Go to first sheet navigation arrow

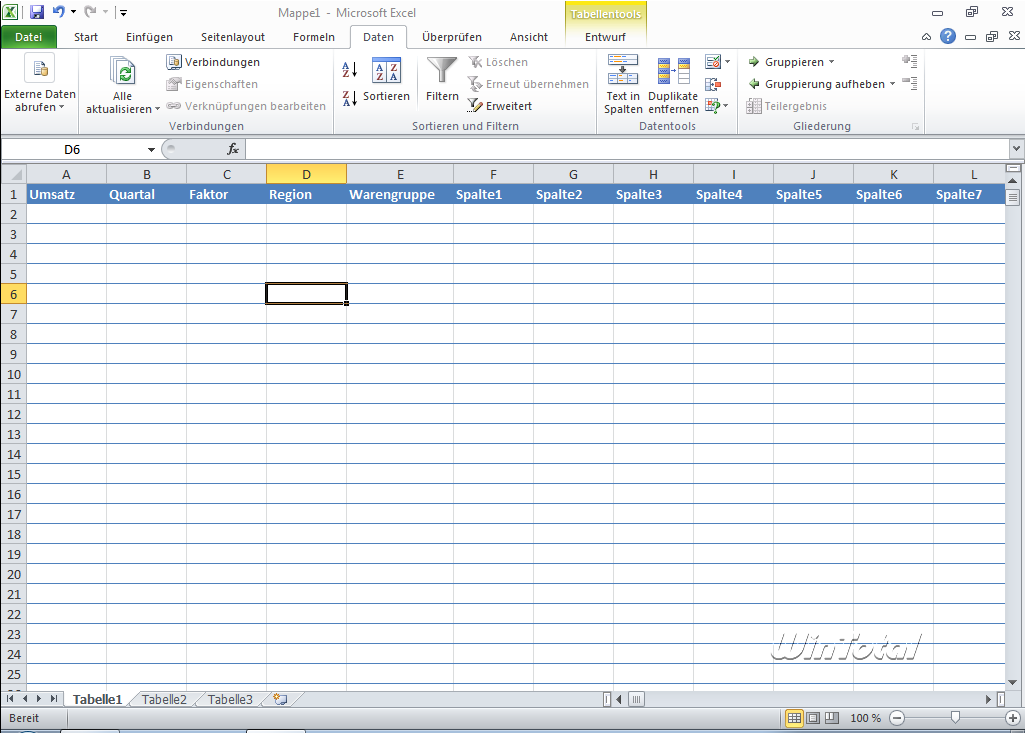(x=10, y=699)
